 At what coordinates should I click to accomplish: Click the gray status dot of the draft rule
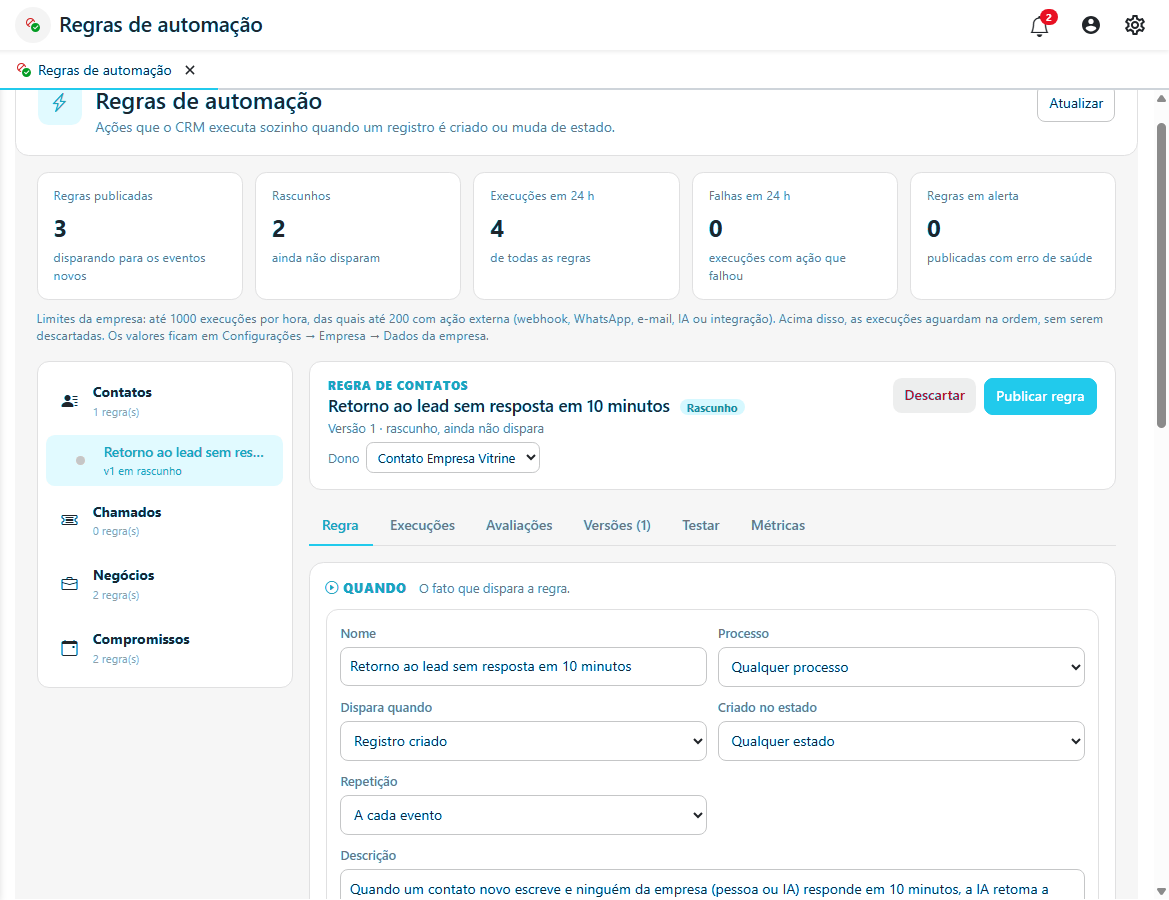81,461
